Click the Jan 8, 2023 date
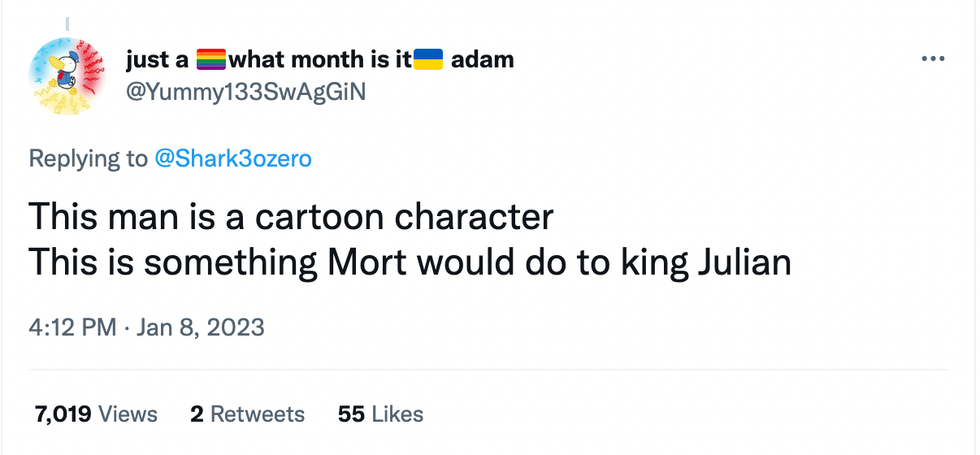The image size is (980, 455). 202,327
